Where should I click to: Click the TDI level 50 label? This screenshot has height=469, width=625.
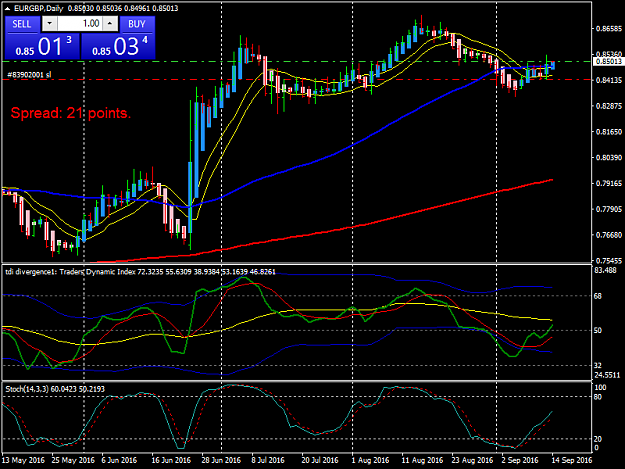click(x=598, y=330)
